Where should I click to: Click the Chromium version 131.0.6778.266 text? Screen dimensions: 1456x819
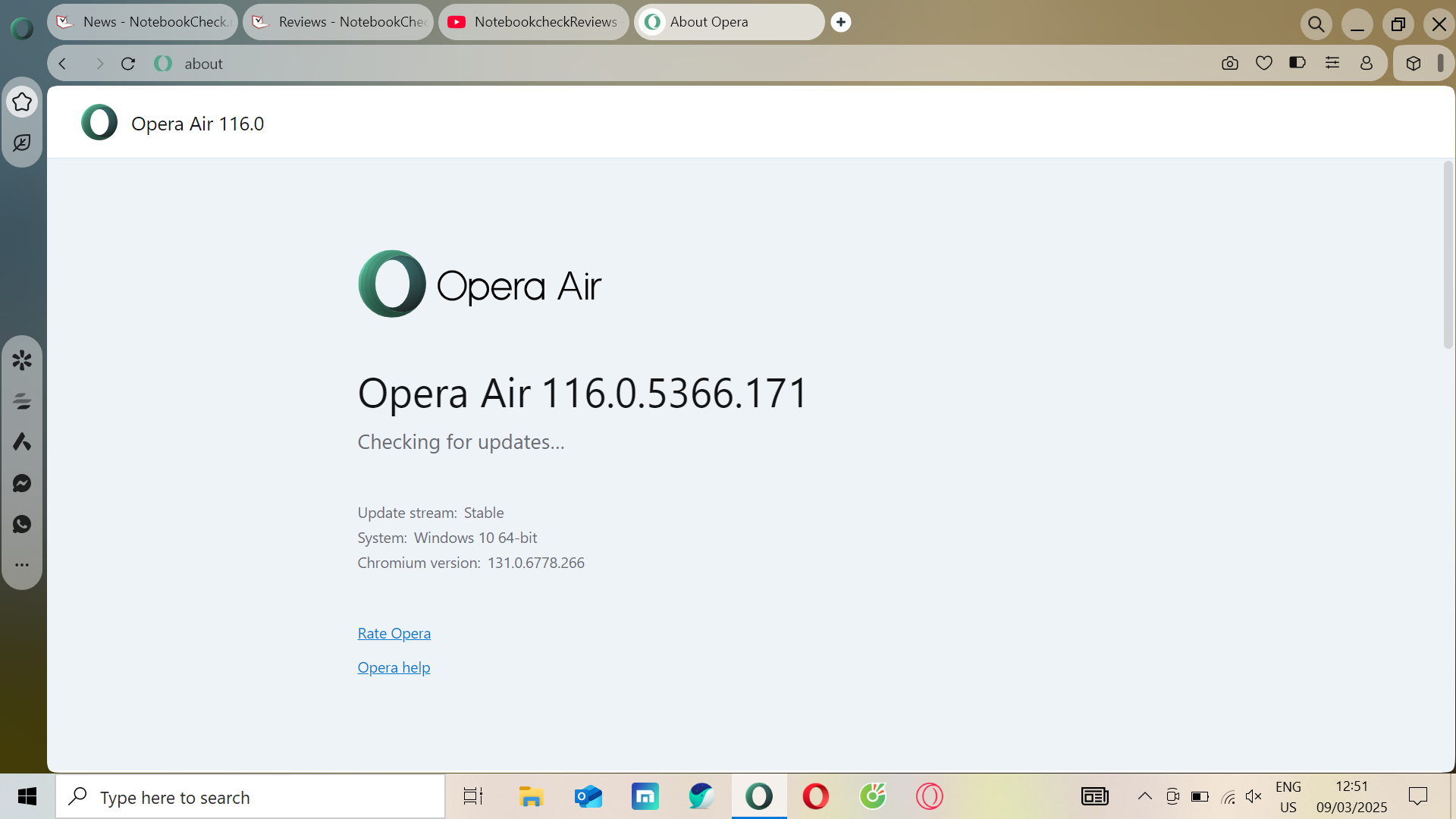pyautogui.click(x=471, y=563)
